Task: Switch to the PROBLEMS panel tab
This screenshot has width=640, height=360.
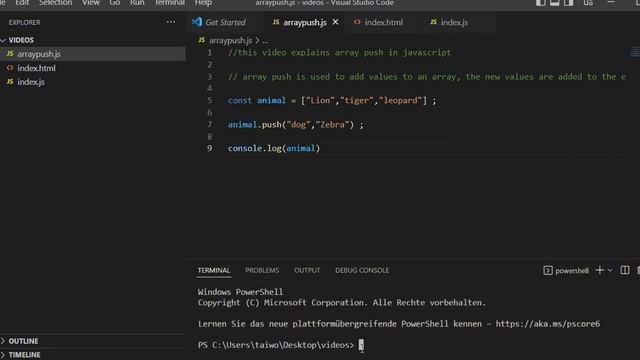Action: [262, 270]
